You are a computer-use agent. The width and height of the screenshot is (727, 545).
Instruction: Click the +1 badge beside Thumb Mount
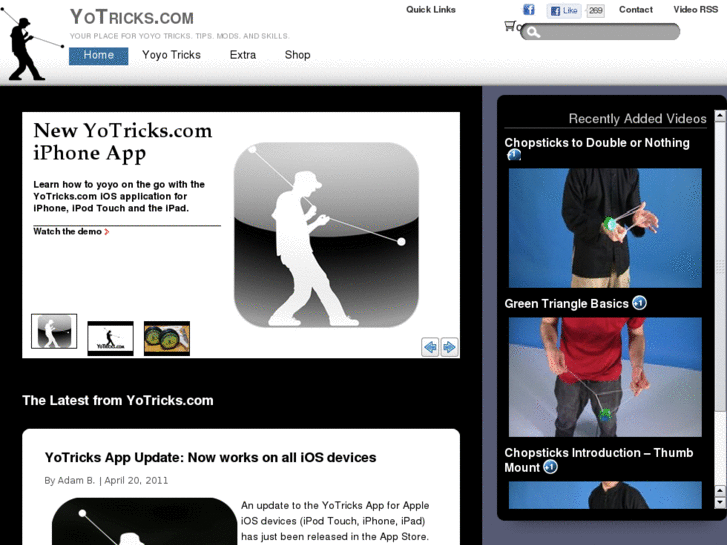click(x=550, y=467)
